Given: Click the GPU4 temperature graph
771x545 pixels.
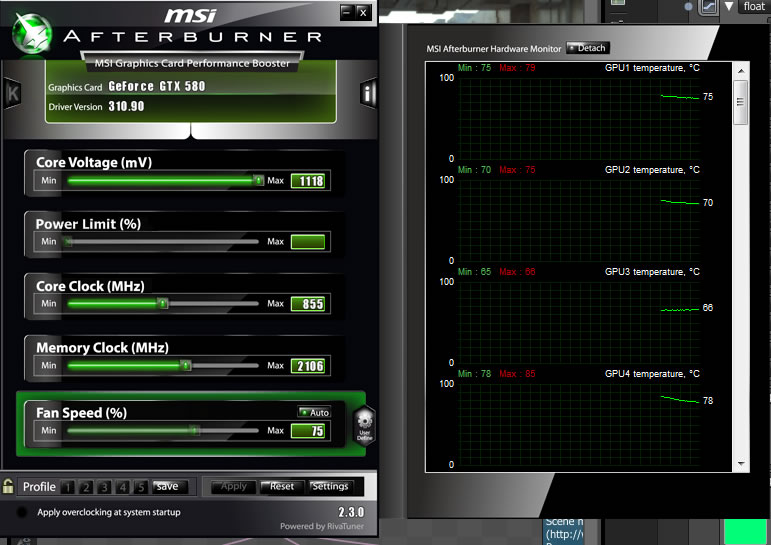Looking at the screenshot, I should (x=579, y=424).
